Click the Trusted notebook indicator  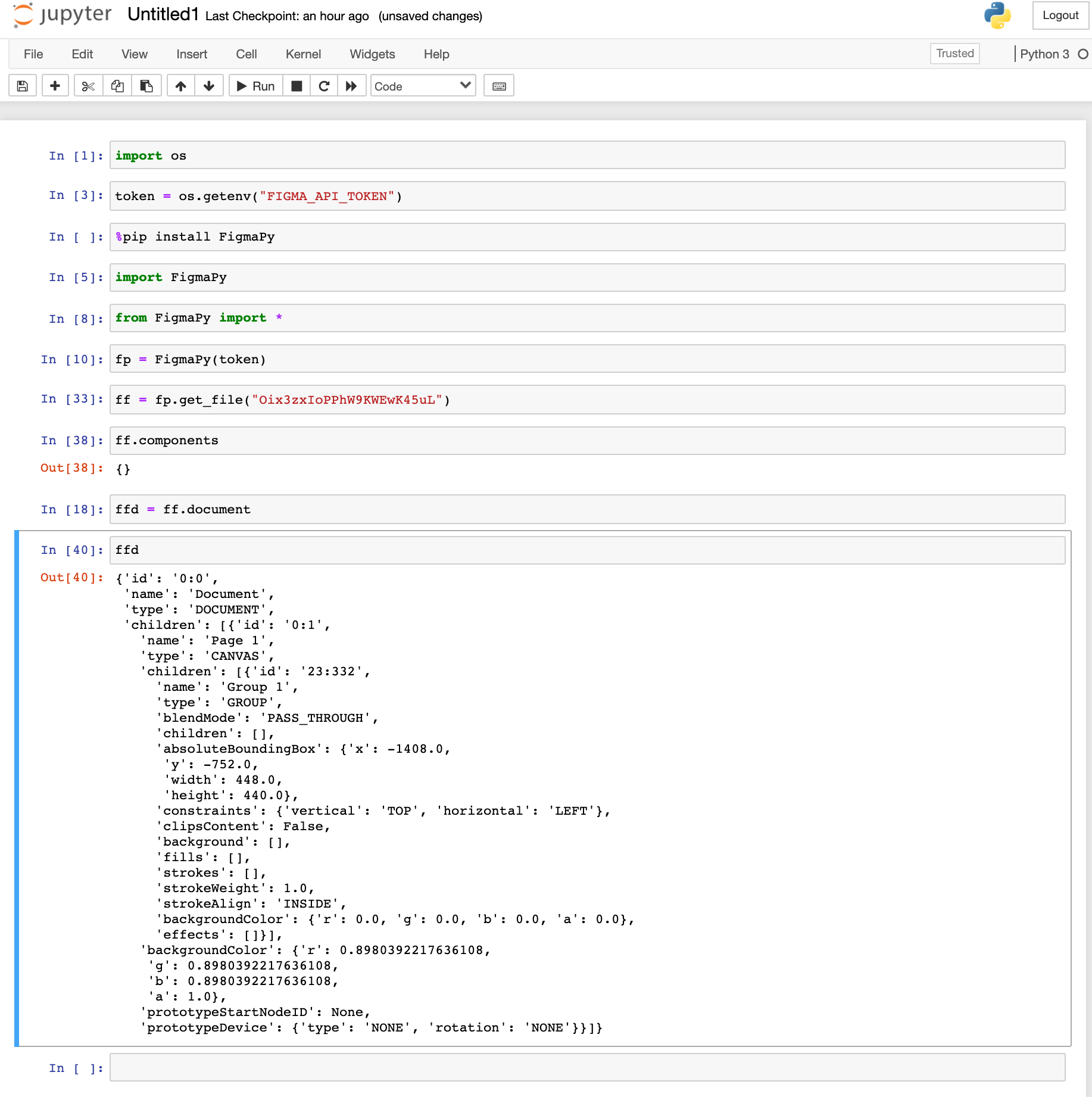click(x=955, y=54)
